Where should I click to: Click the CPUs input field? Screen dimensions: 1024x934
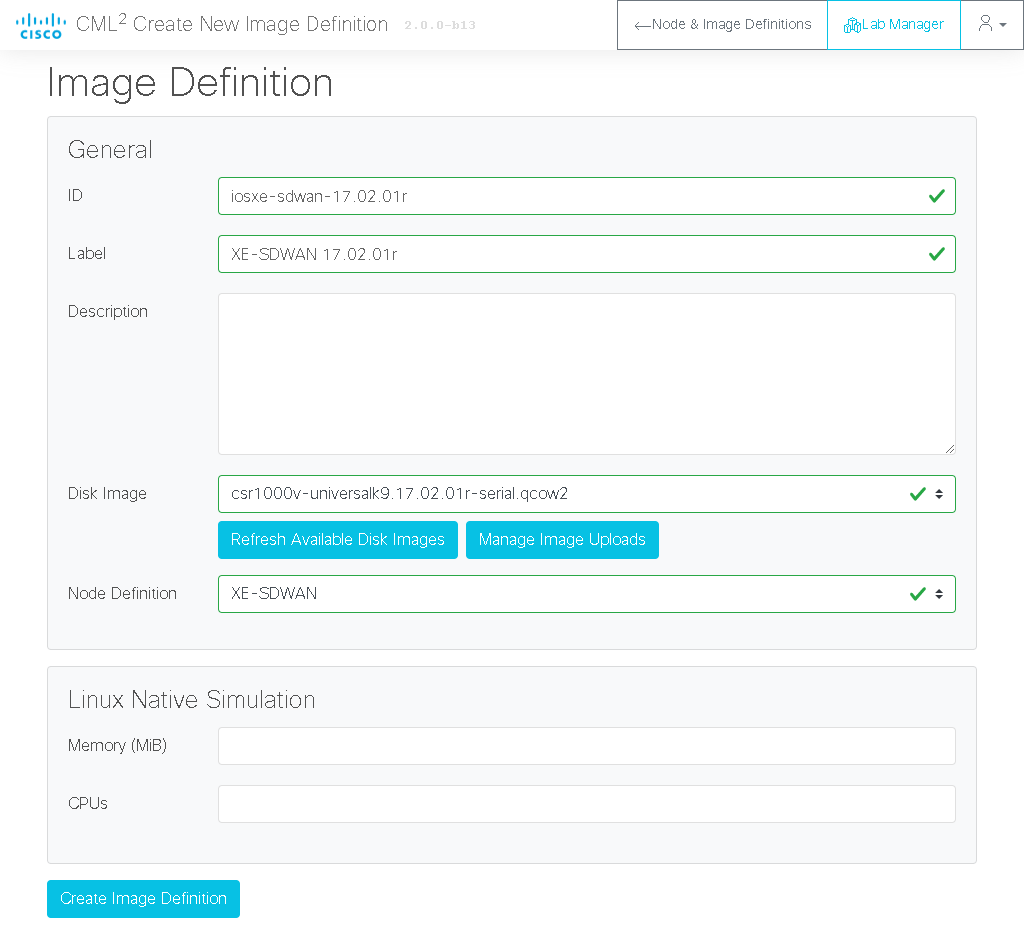click(x=586, y=804)
